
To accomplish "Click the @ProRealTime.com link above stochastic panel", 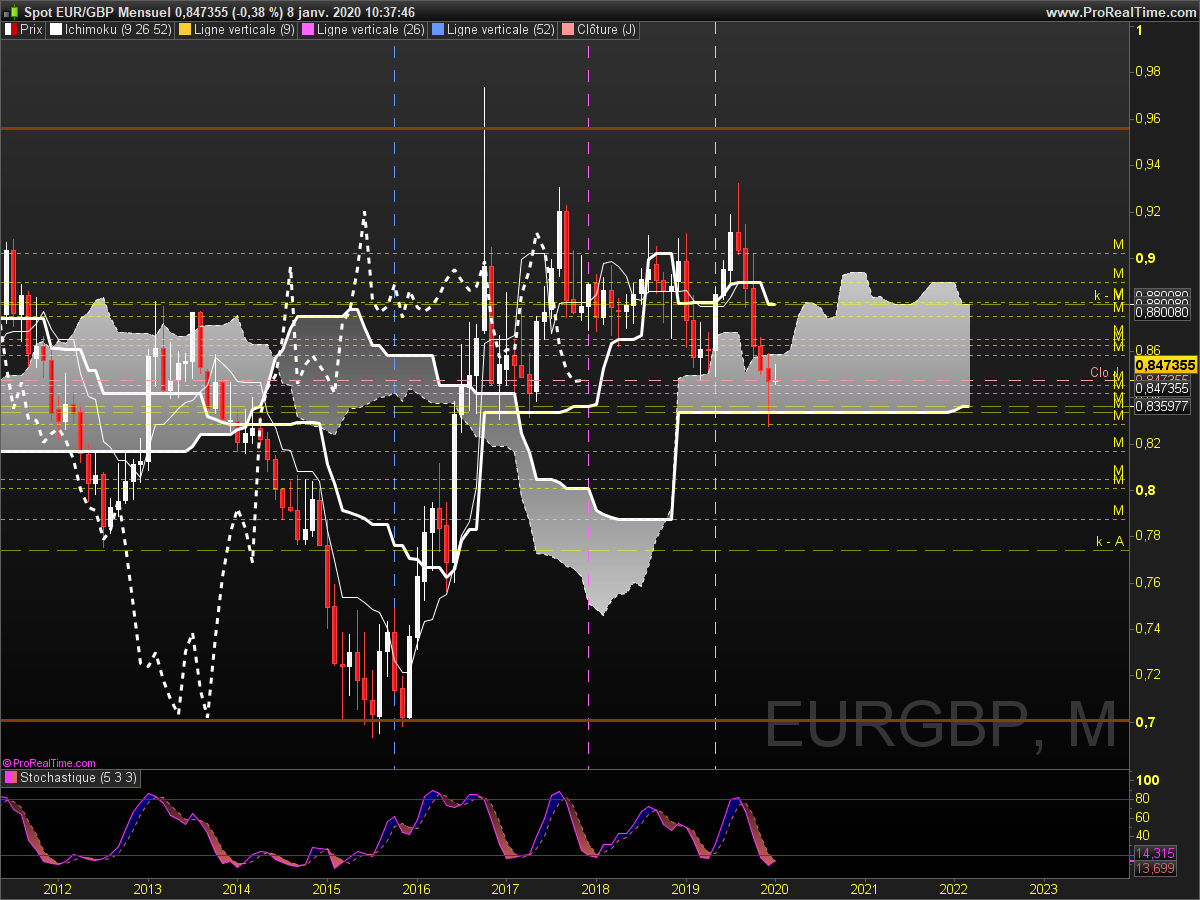I will tap(49, 763).
